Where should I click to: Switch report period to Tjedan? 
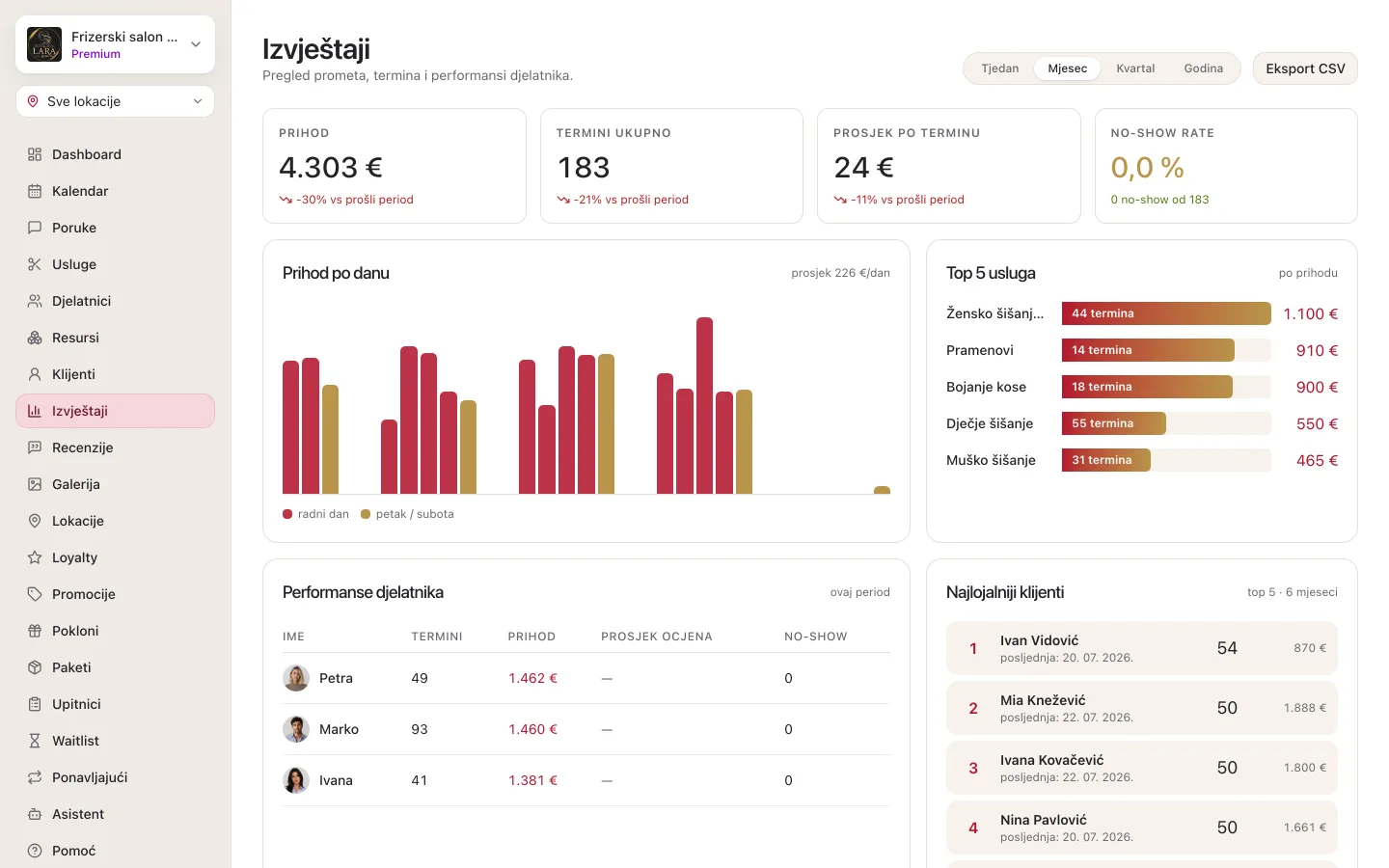click(1000, 68)
